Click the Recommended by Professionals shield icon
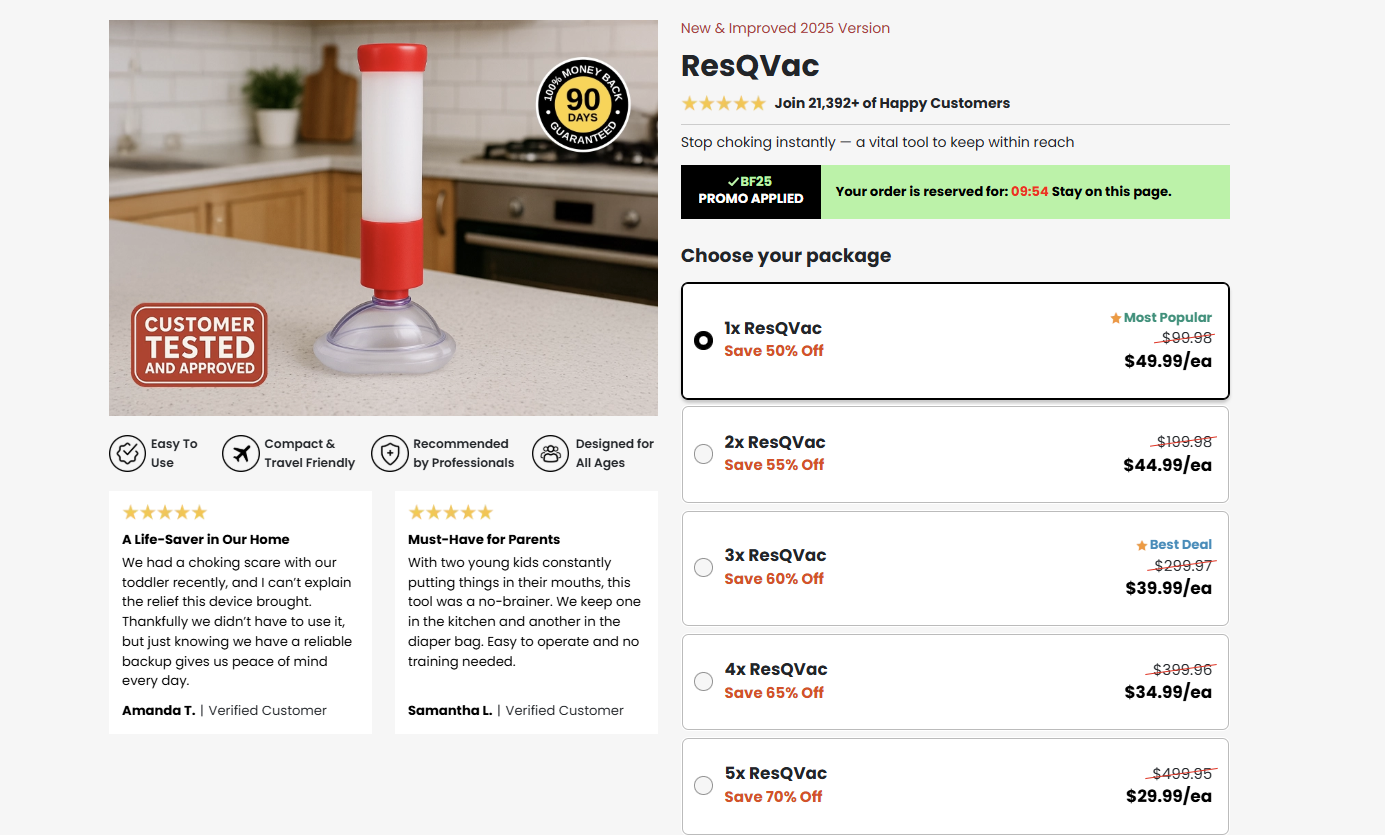Viewport: 1385px width, 835px height. coord(390,453)
